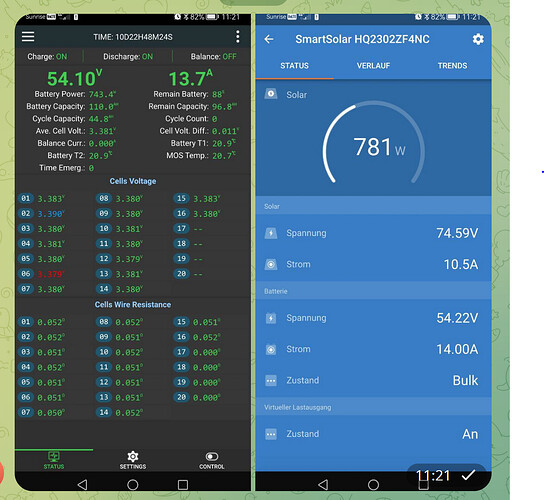Go back with the SmartSolar back arrow
The width and height of the screenshot is (544, 500).
(x=269, y=39)
